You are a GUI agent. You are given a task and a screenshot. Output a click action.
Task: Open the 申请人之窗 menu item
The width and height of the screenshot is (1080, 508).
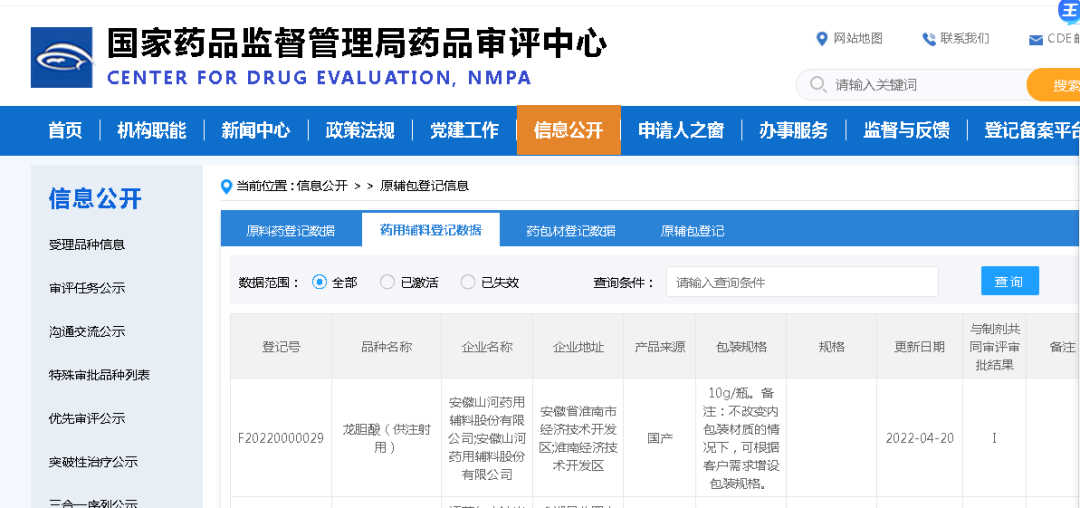point(681,130)
